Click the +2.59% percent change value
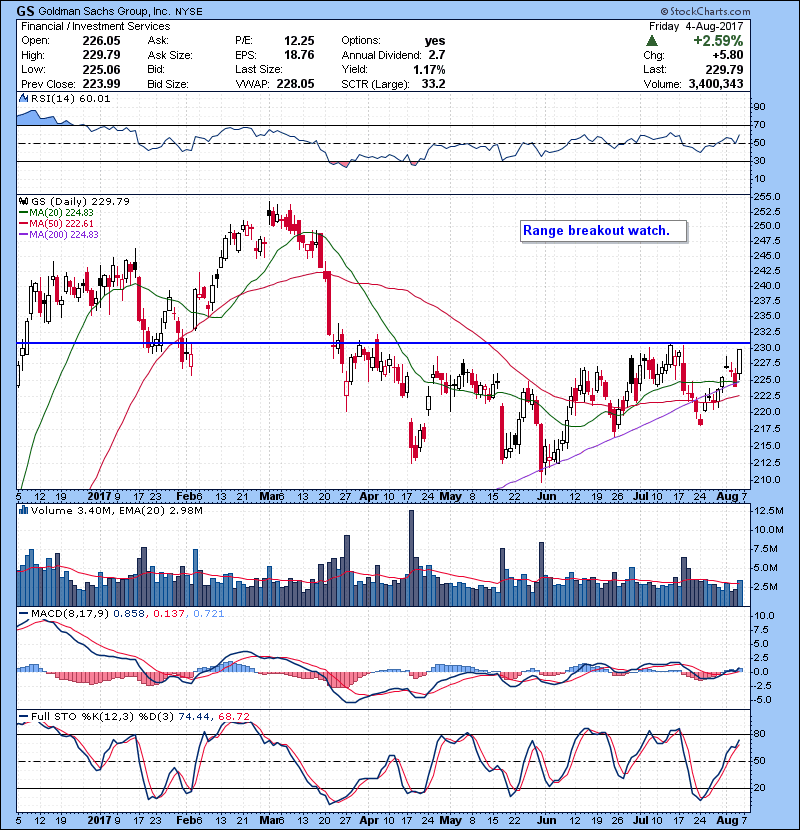800x830 pixels. pyautogui.click(x=718, y=41)
